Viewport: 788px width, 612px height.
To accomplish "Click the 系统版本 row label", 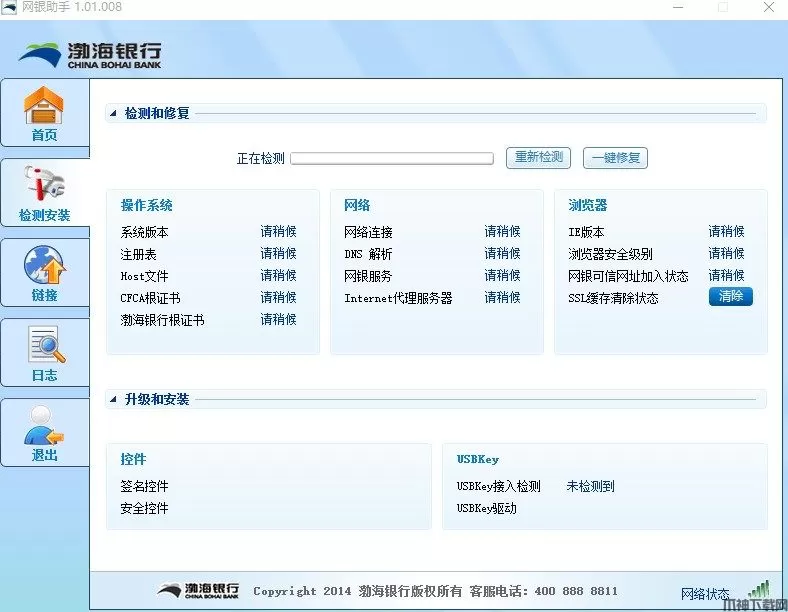I will click(x=144, y=232).
